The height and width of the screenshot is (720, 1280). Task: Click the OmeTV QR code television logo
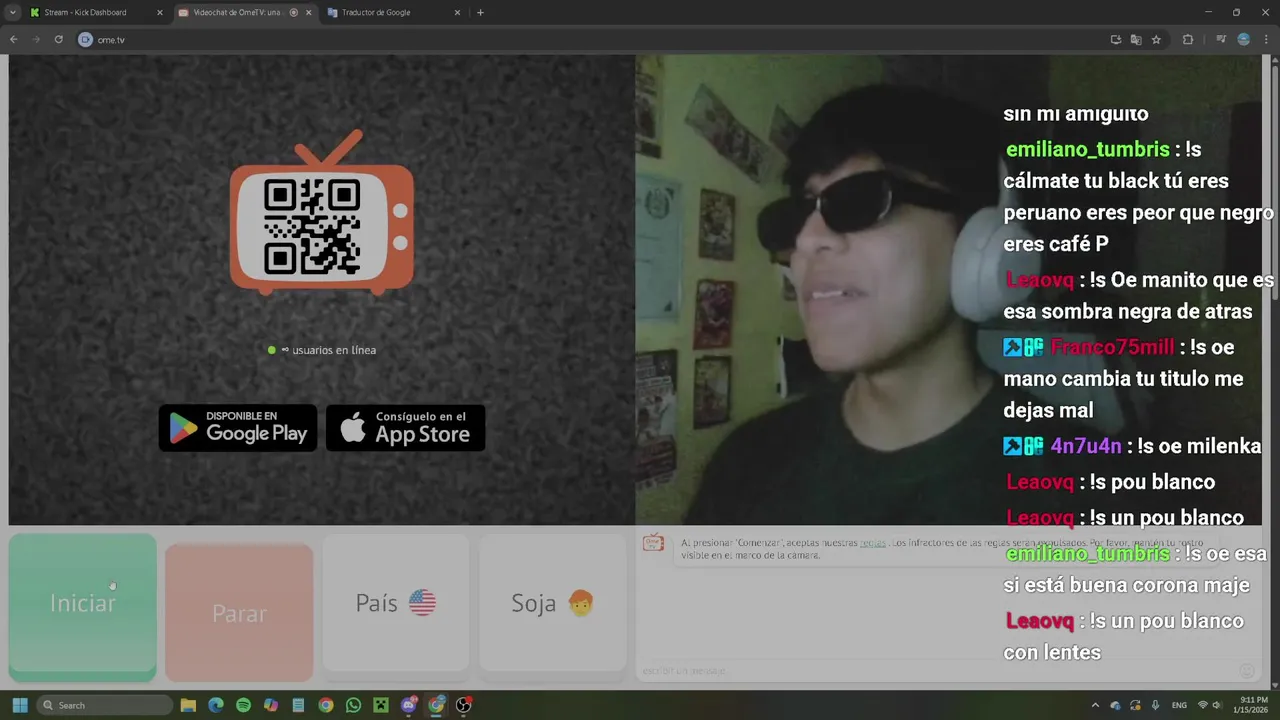(x=321, y=212)
